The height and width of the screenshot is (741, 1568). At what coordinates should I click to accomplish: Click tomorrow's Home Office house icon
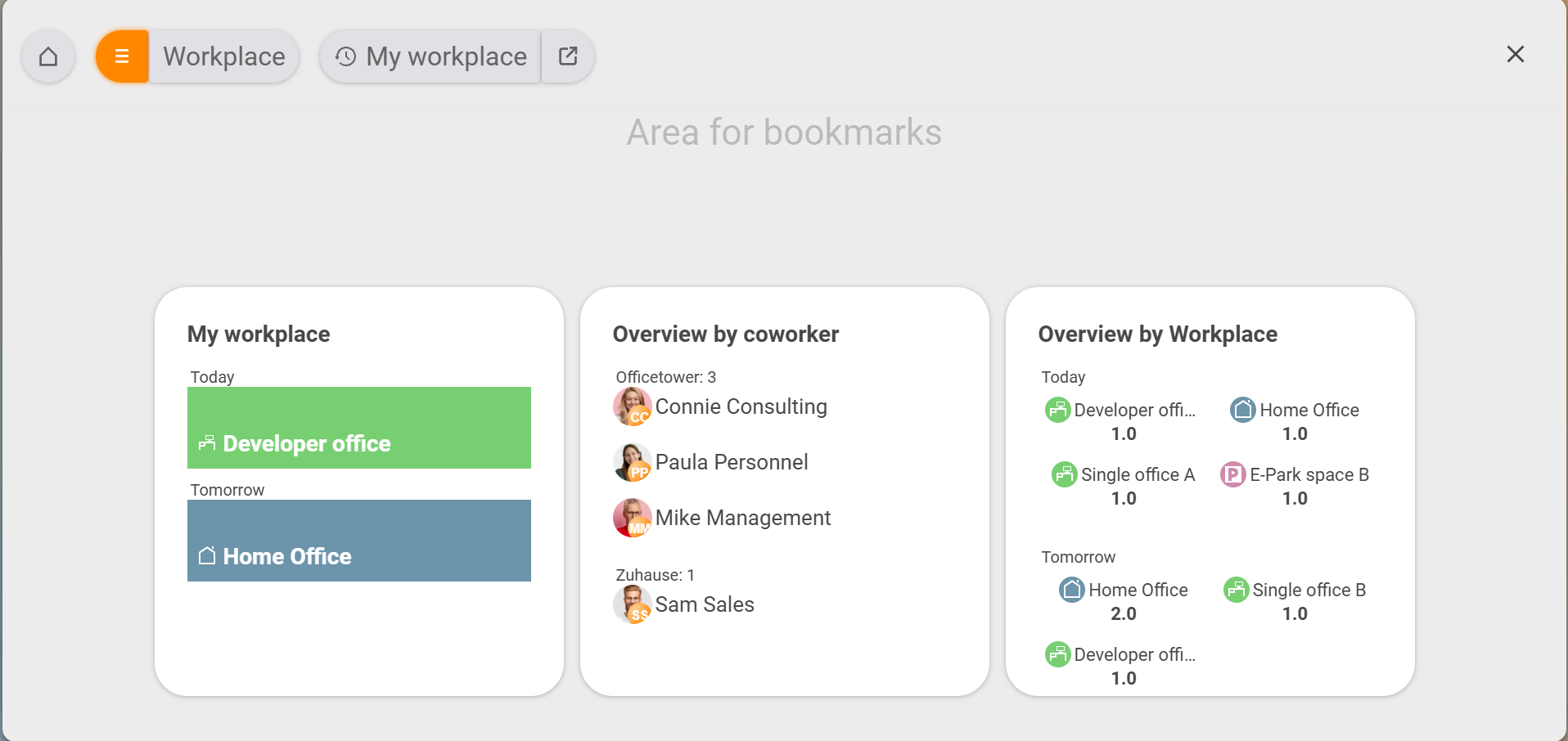tap(1072, 590)
